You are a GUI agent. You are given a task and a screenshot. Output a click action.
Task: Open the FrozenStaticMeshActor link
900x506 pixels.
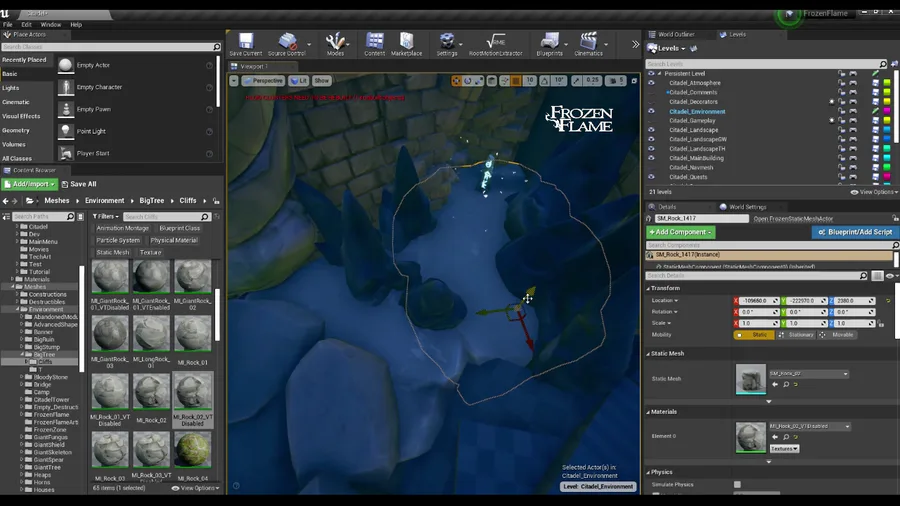pyautogui.click(x=793, y=219)
